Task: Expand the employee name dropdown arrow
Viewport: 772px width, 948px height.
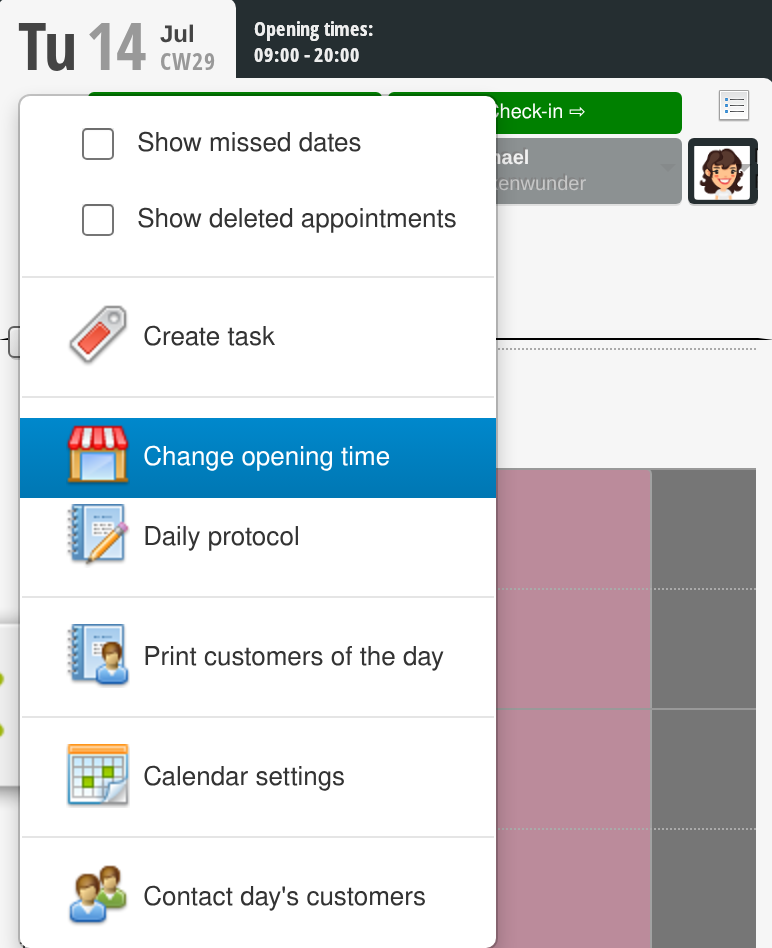Action: point(667,167)
